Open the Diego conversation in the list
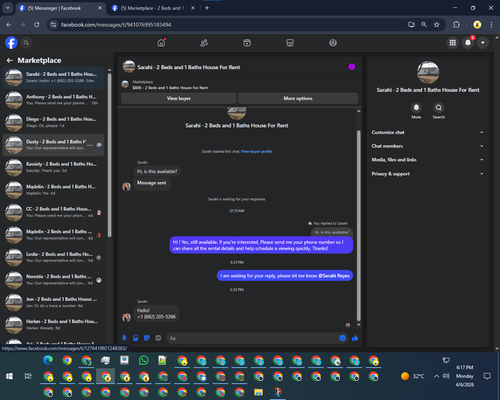The height and width of the screenshot is (400, 500). point(53,122)
